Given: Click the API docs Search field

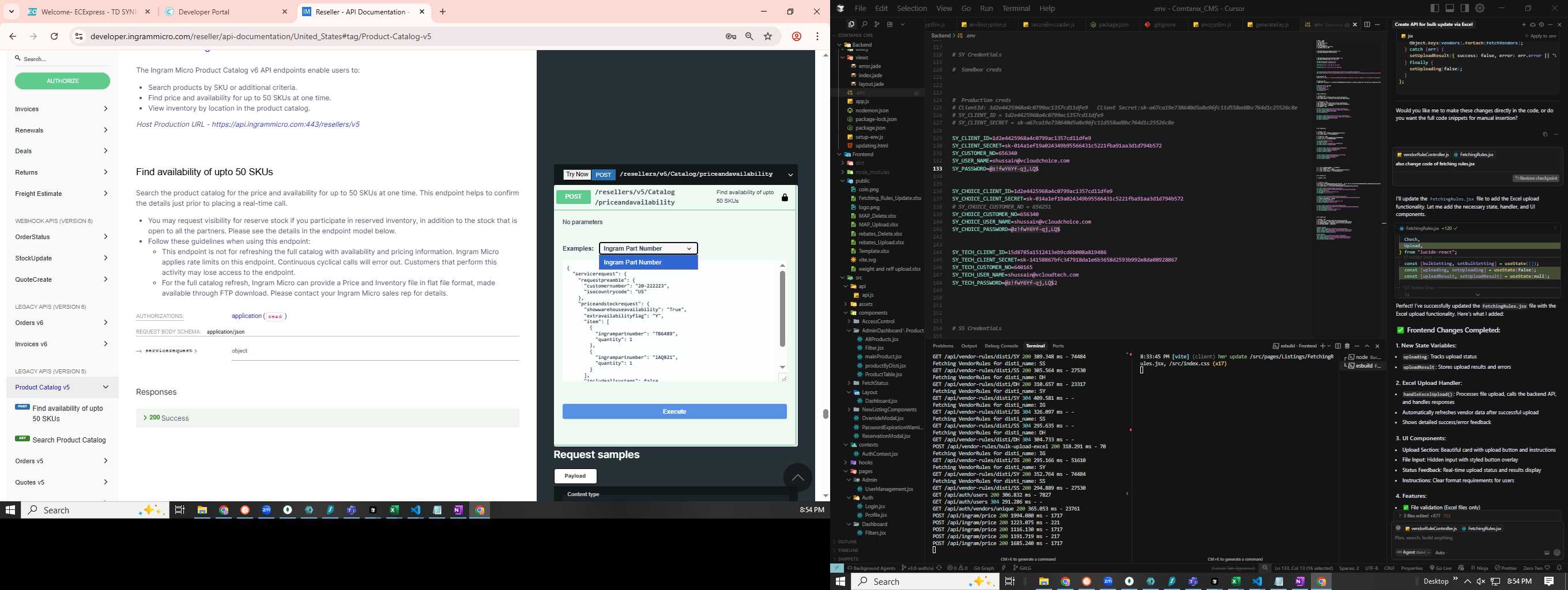Looking at the screenshot, I should pos(62,59).
